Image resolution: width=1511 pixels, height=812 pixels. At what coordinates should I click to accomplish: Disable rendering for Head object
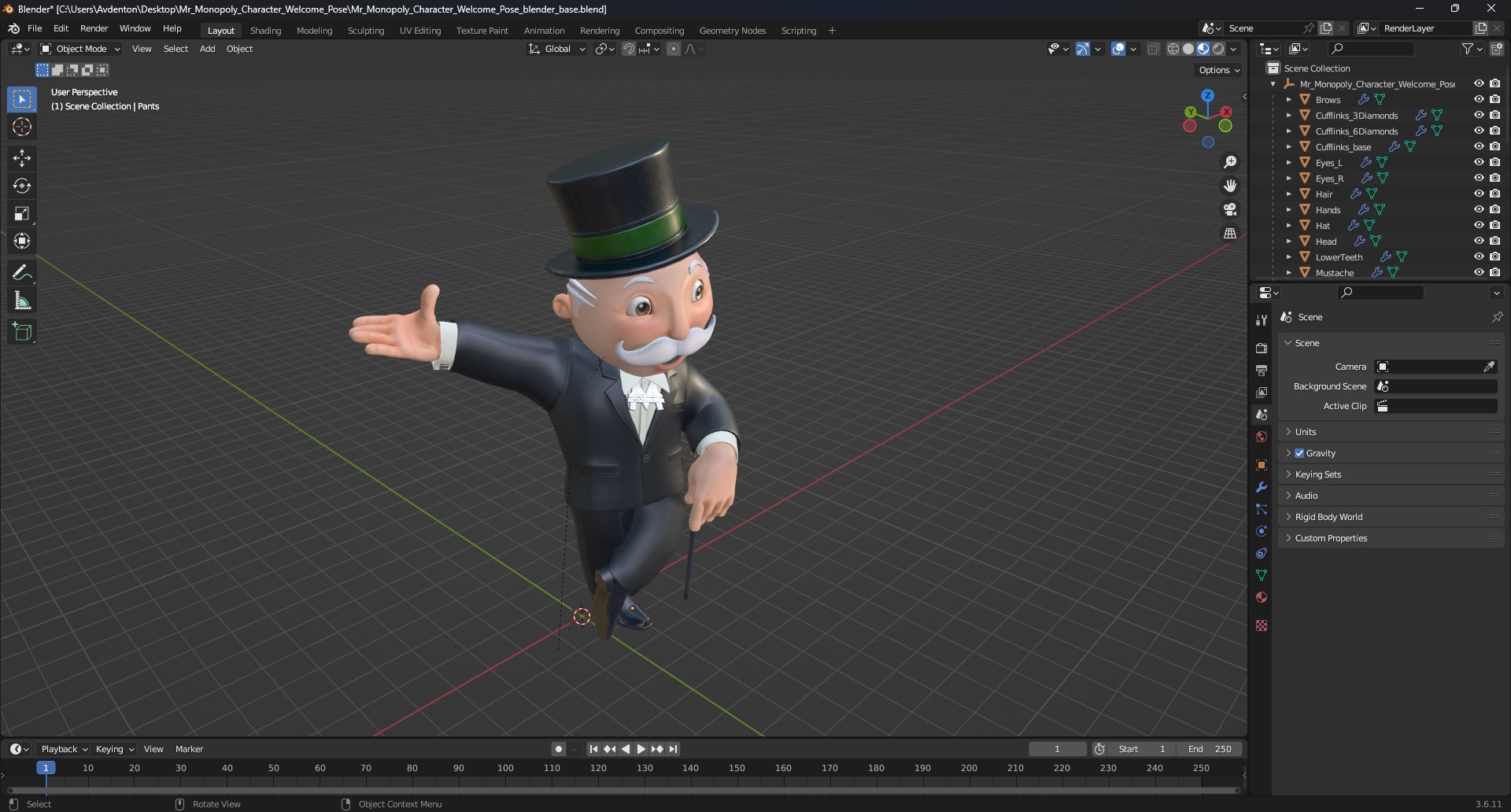click(x=1494, y=241)
